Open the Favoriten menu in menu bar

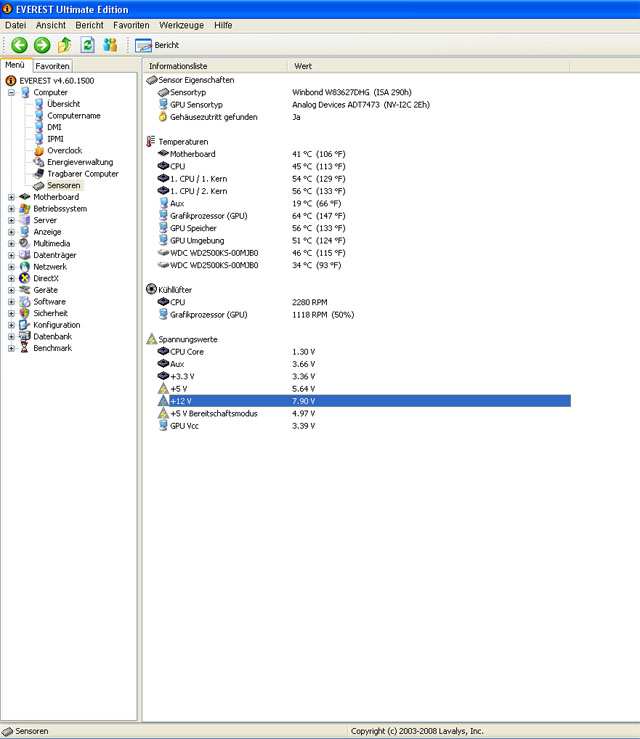click(x=131, y=25)
